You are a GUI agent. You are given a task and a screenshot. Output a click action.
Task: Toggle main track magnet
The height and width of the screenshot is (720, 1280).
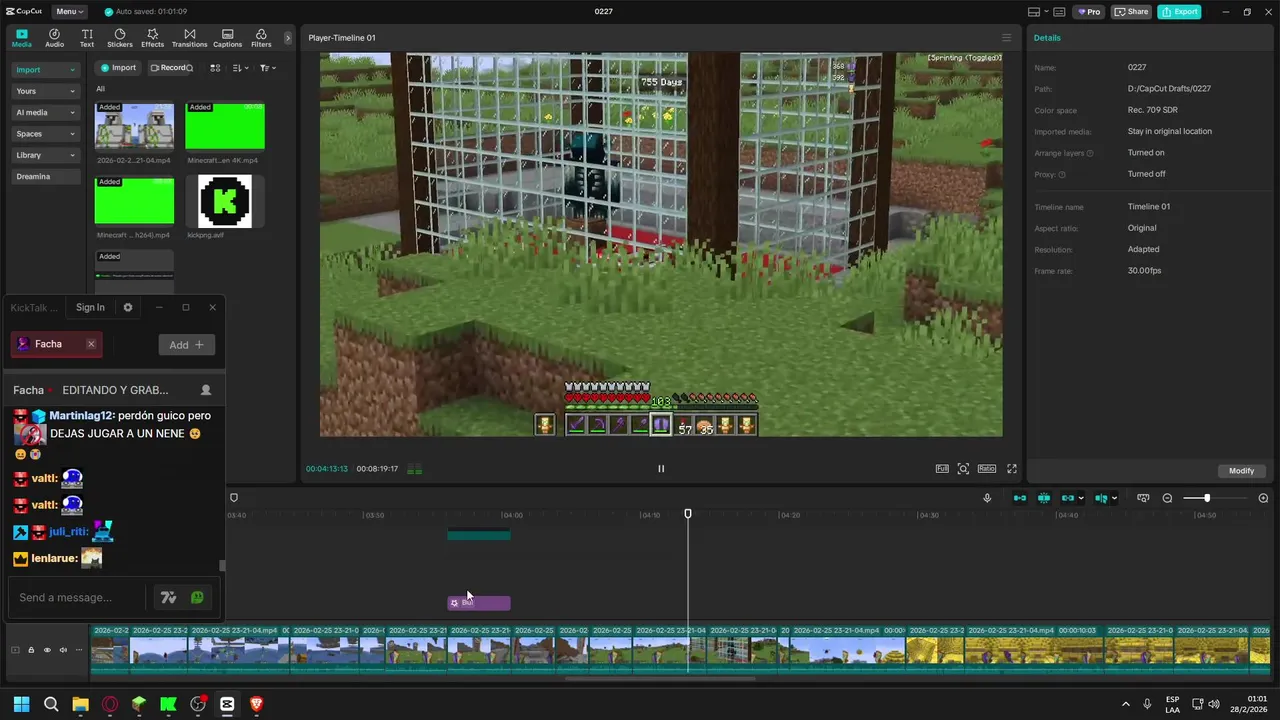click(1020, 498)
